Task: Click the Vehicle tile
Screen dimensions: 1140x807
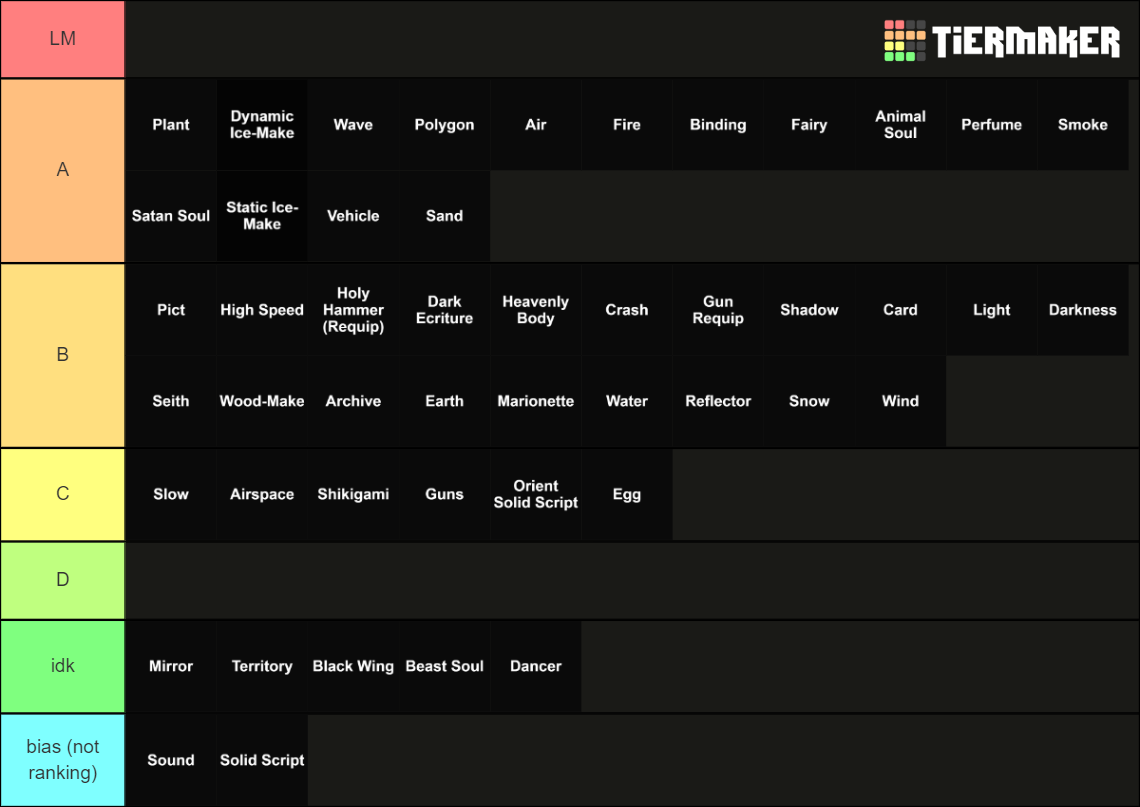Action: (x=353, y=216)
